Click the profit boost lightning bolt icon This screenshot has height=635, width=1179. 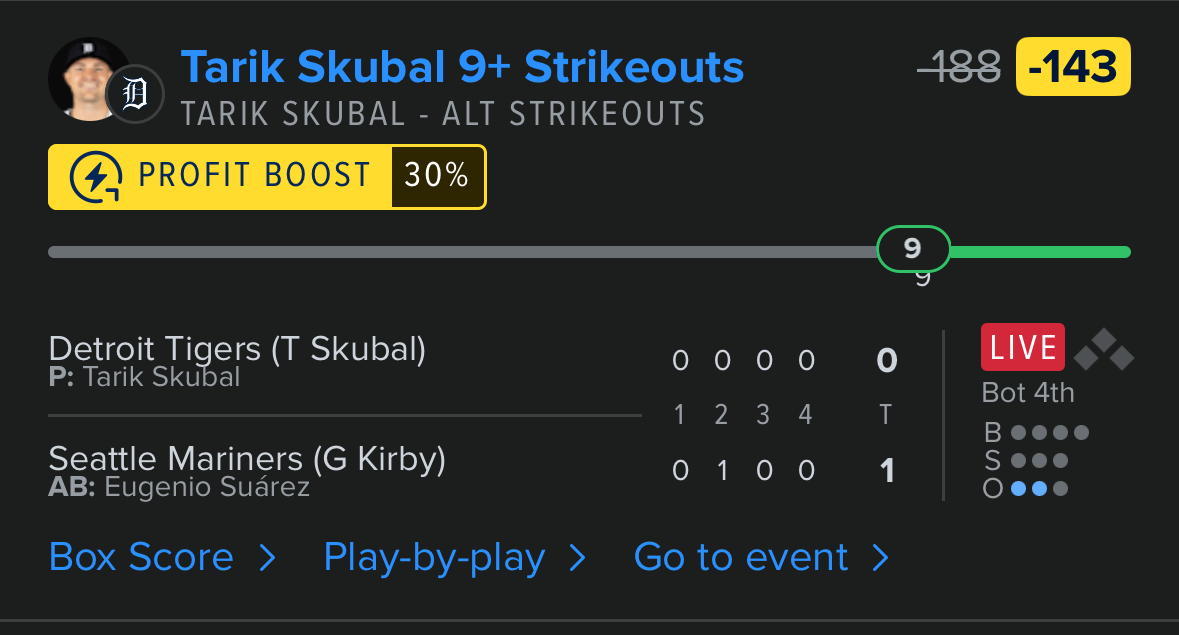[x=96, y=177]
